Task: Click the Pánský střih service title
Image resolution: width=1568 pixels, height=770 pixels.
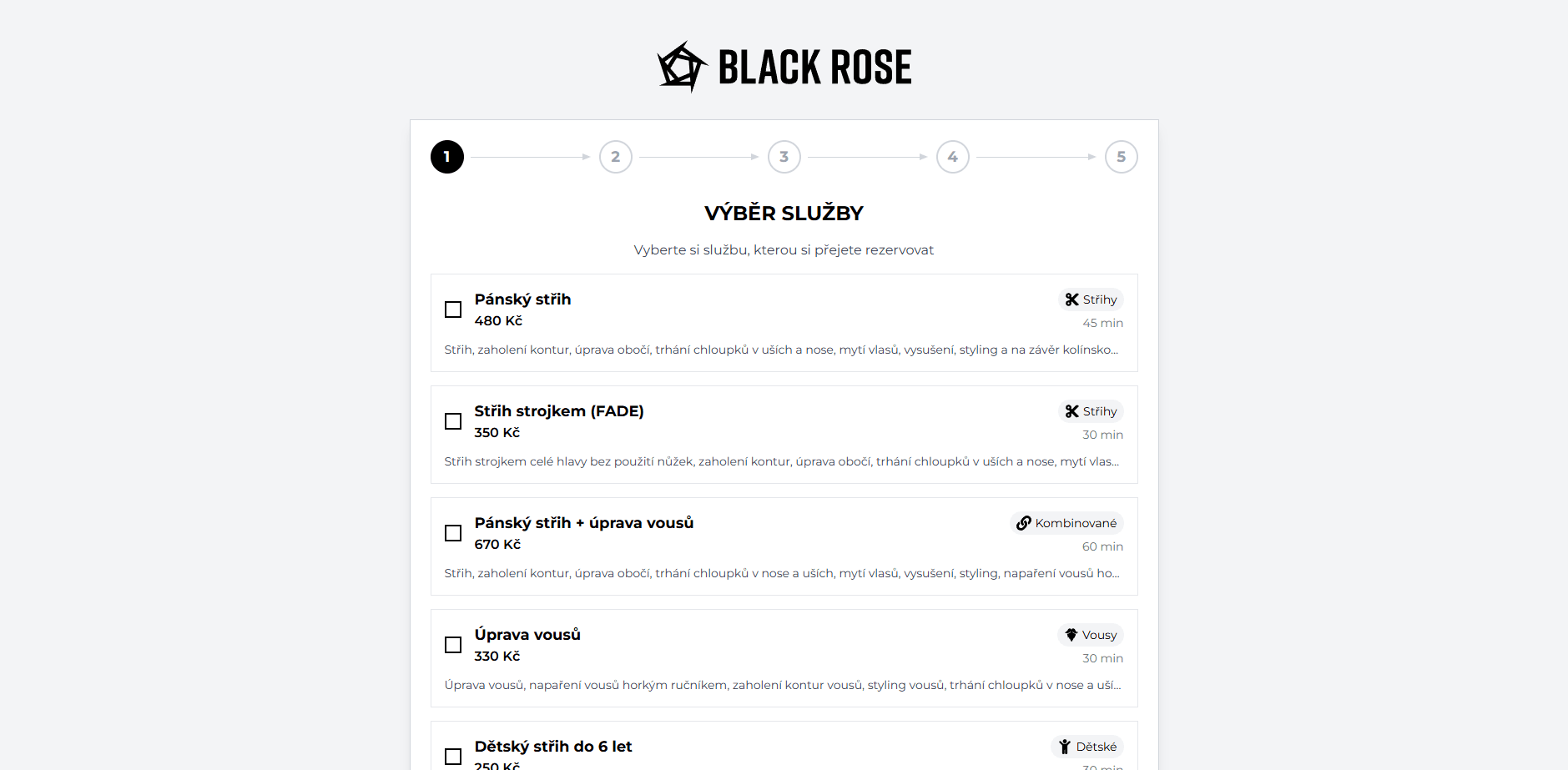Action: pyautogui.click(x=522, y=299)
